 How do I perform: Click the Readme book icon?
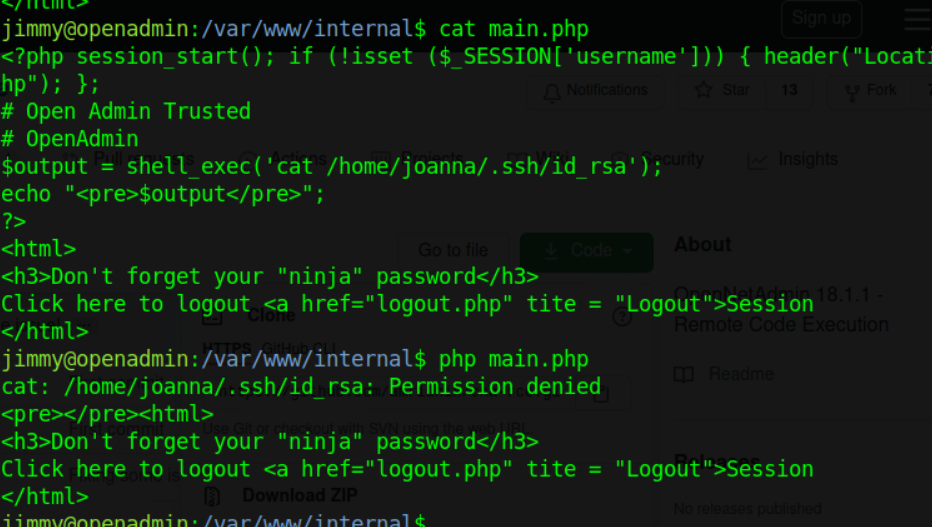click(684, 375)
